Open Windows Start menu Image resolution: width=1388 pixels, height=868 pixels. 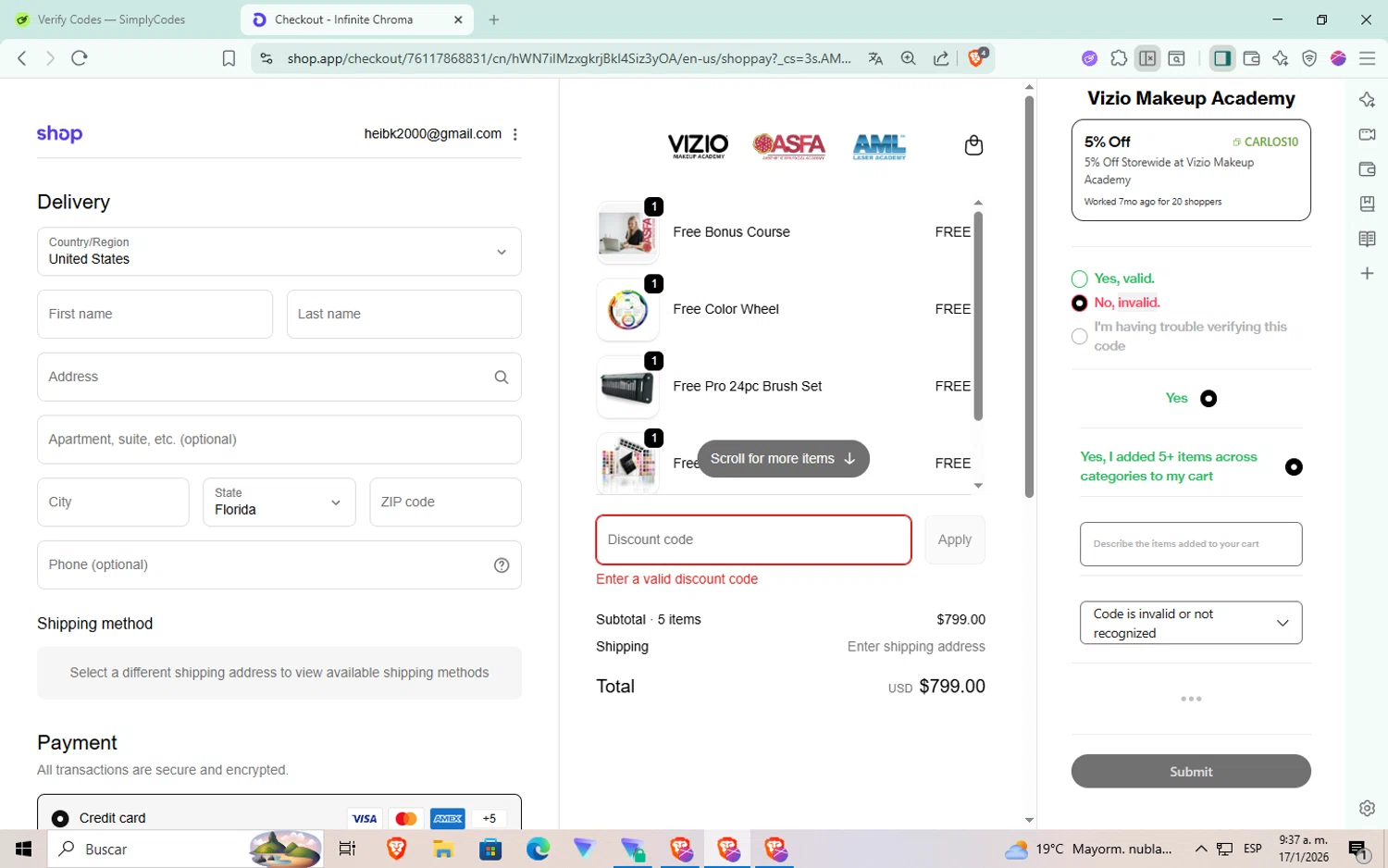point(24,849)
